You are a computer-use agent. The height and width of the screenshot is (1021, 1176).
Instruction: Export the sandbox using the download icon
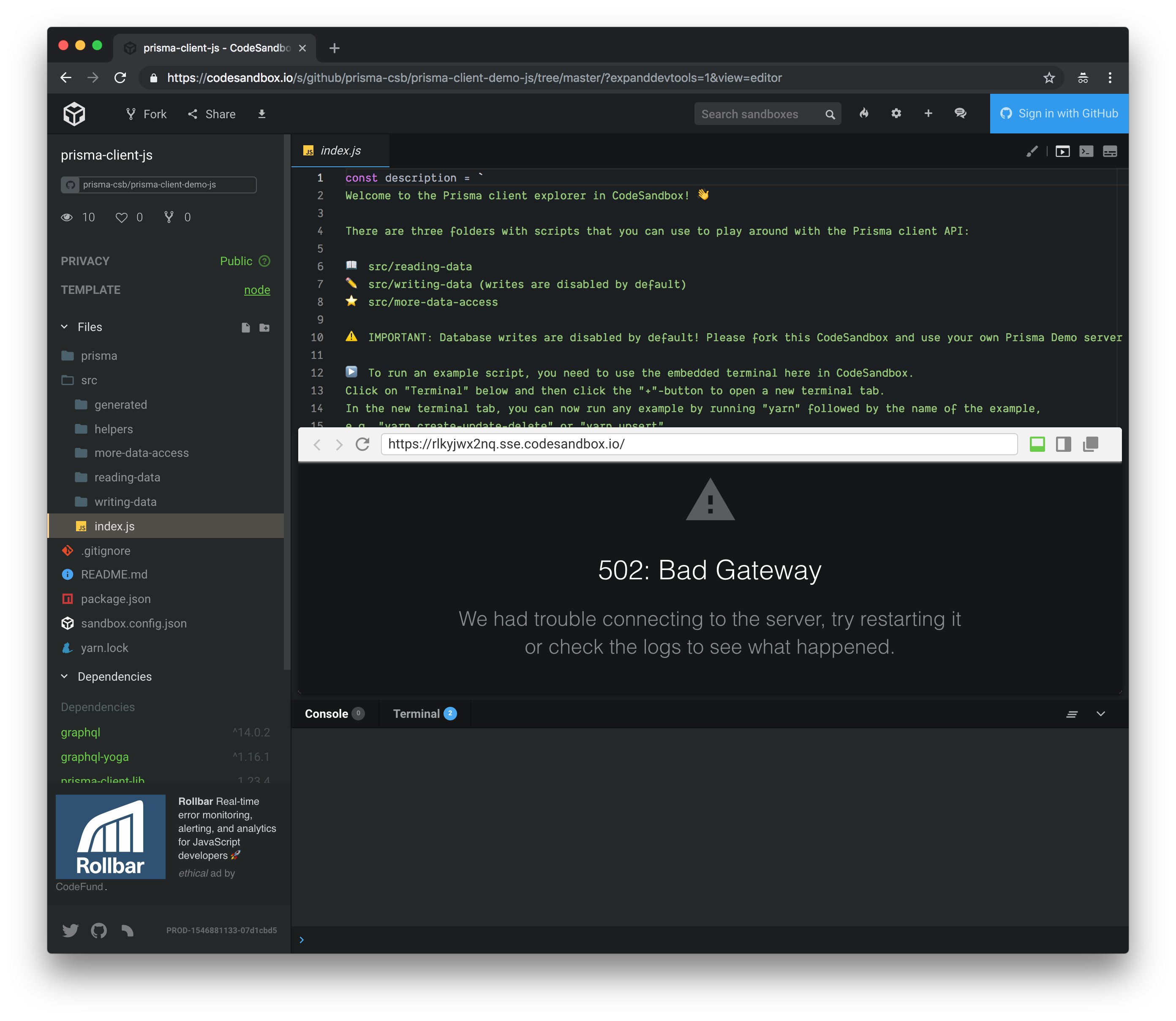tap(261, 114)
